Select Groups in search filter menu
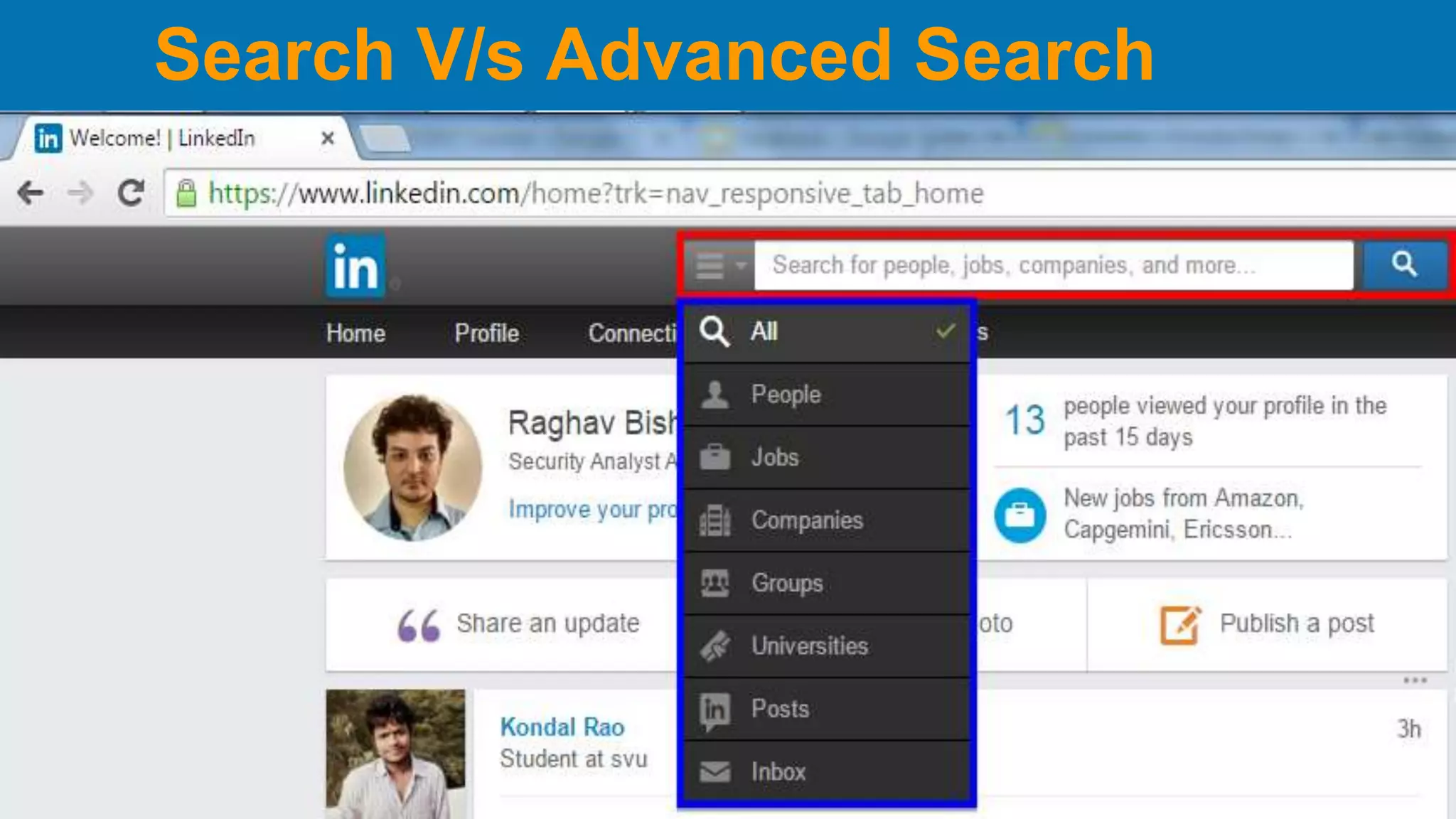 827,583
